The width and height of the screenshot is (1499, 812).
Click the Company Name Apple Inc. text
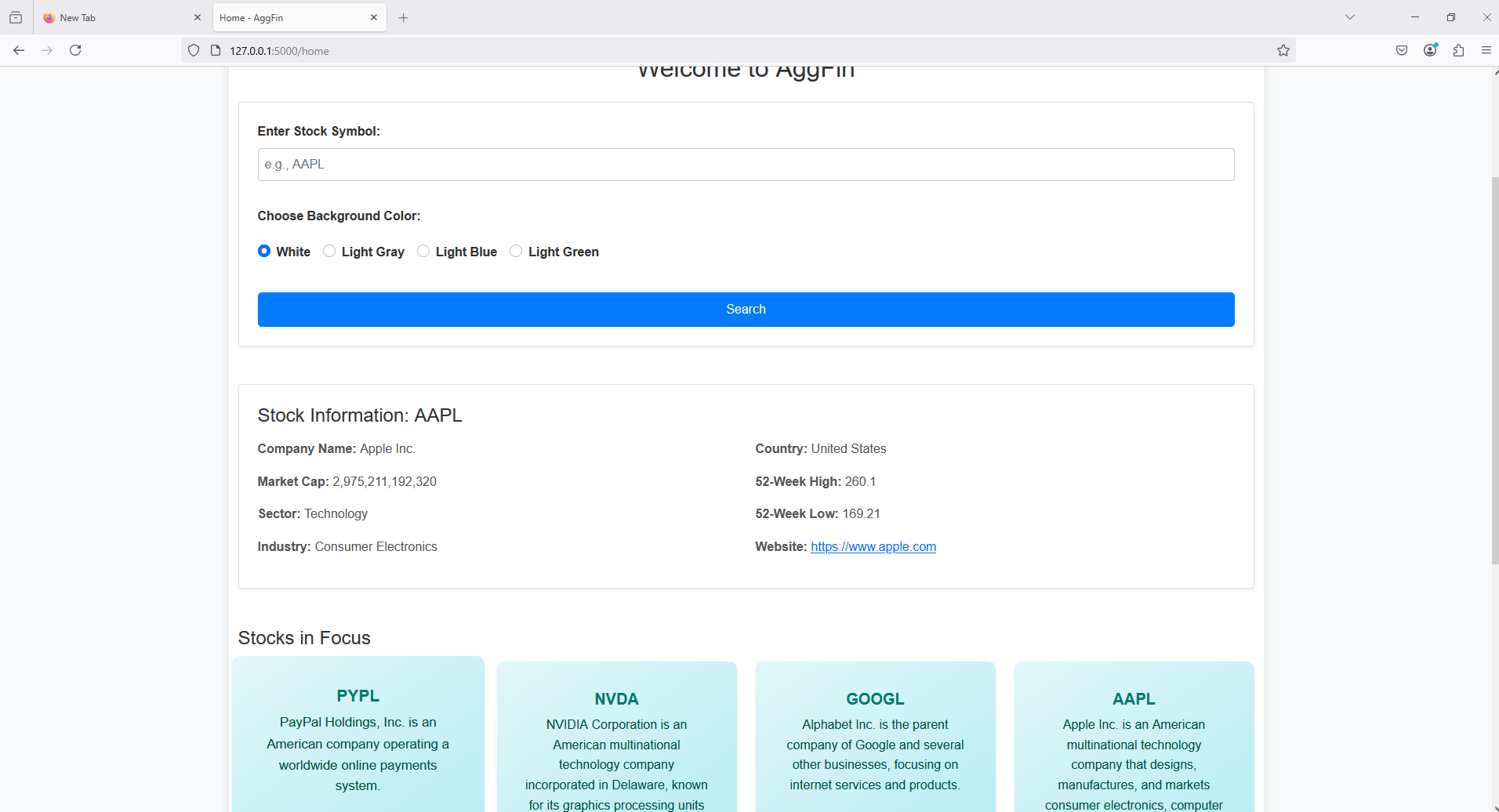336,449
